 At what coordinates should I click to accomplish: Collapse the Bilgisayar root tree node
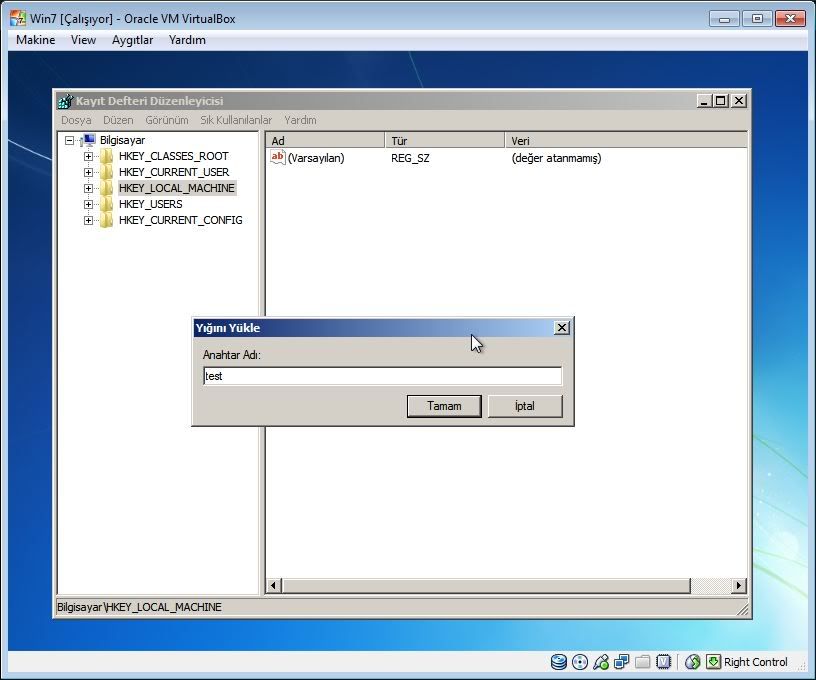(x=70, y=140)
